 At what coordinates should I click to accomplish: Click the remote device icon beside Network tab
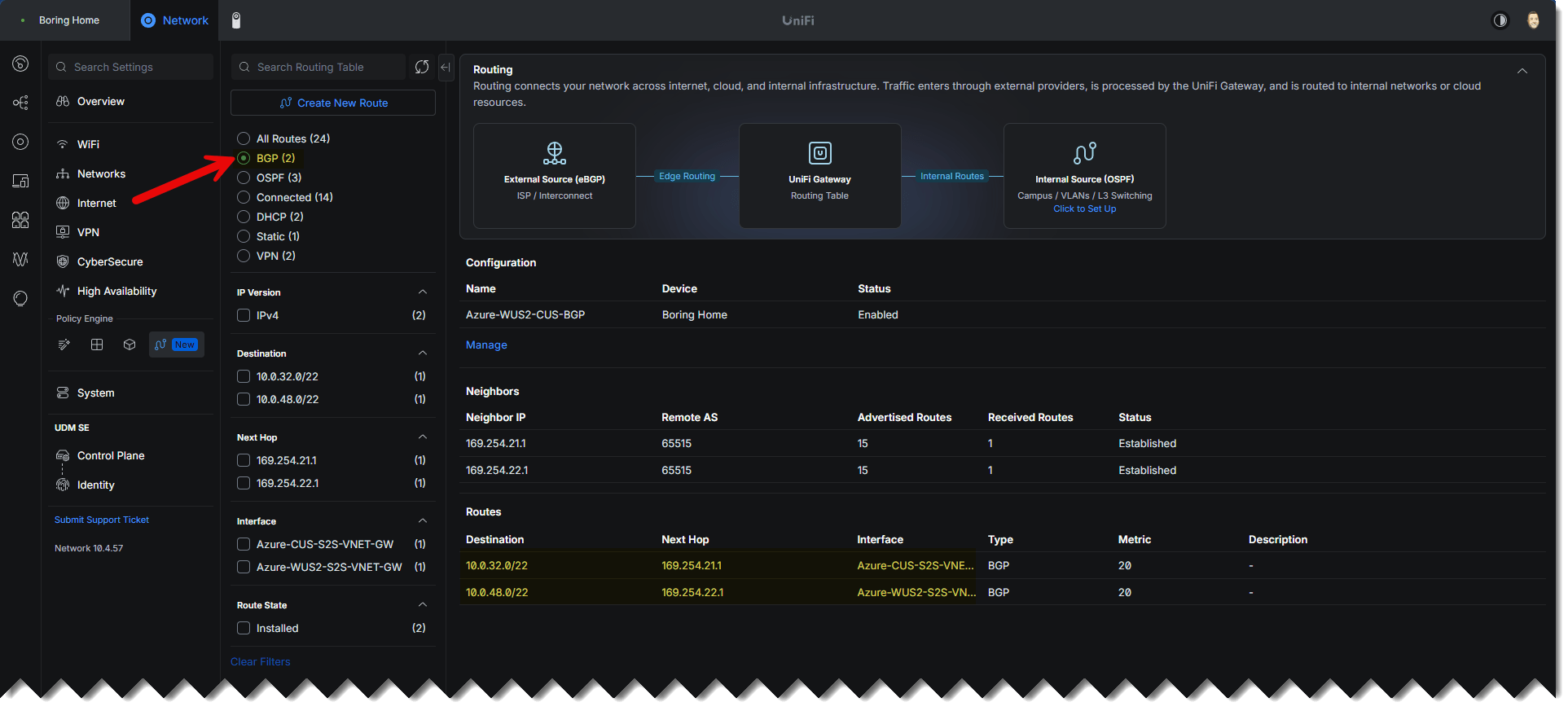(x=236, y=20)
